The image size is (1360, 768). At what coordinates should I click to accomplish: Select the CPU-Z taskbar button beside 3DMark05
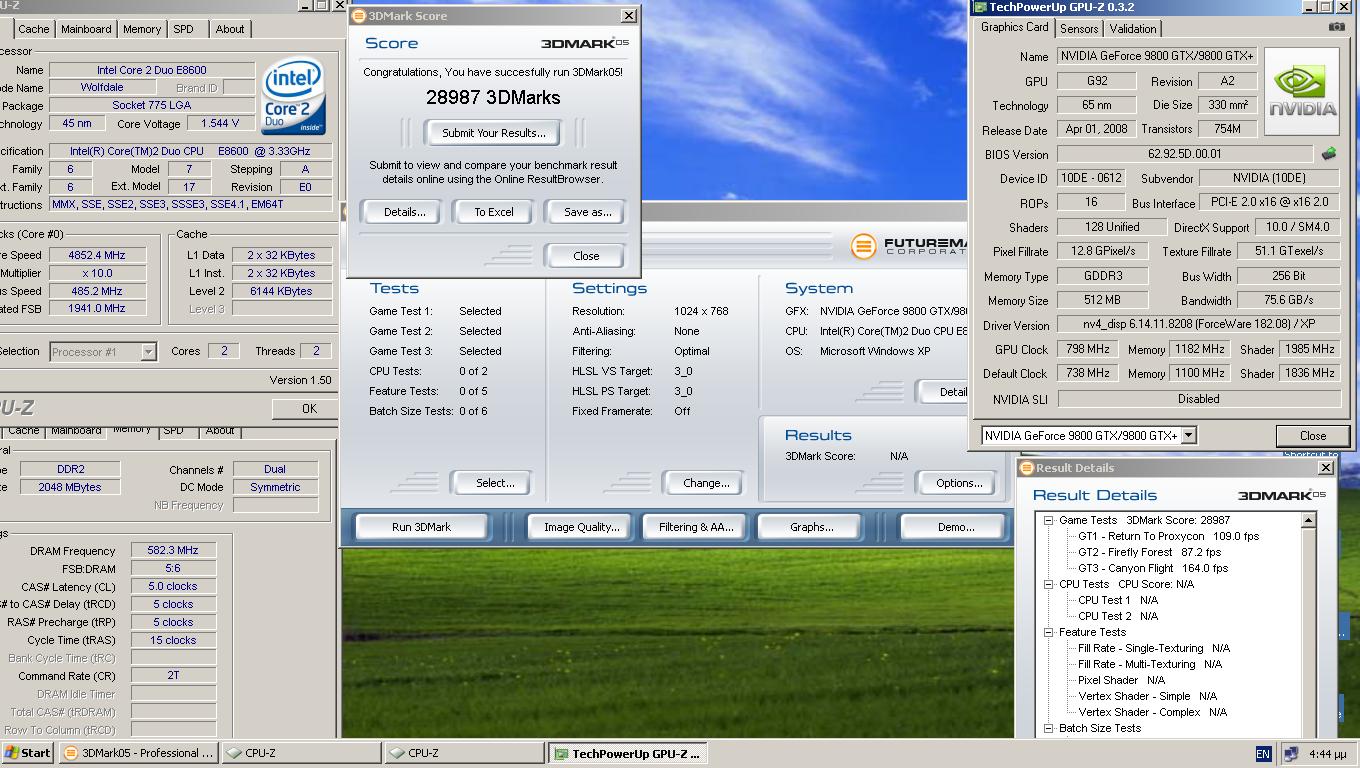301,753
